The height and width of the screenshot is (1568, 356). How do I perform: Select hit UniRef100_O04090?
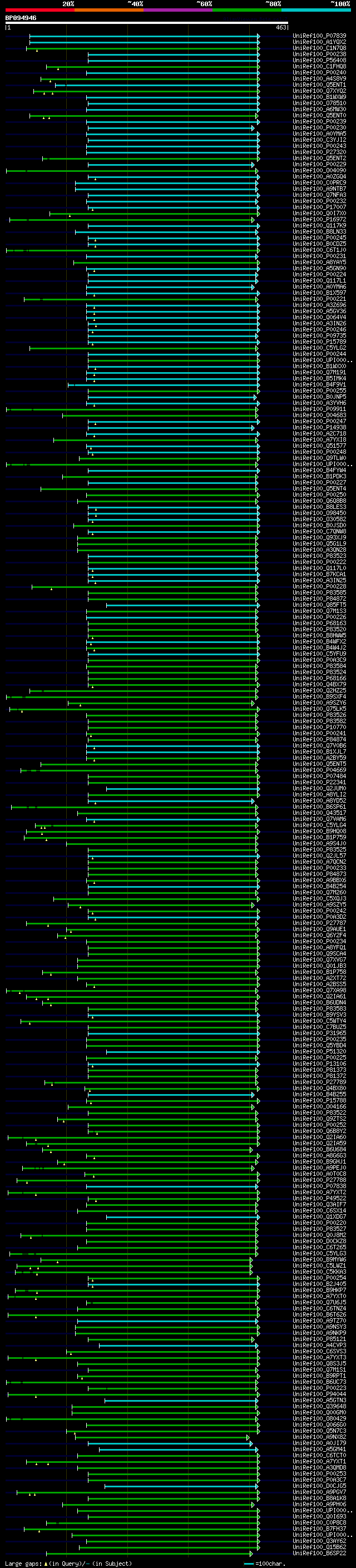click(x=319, y=170)
